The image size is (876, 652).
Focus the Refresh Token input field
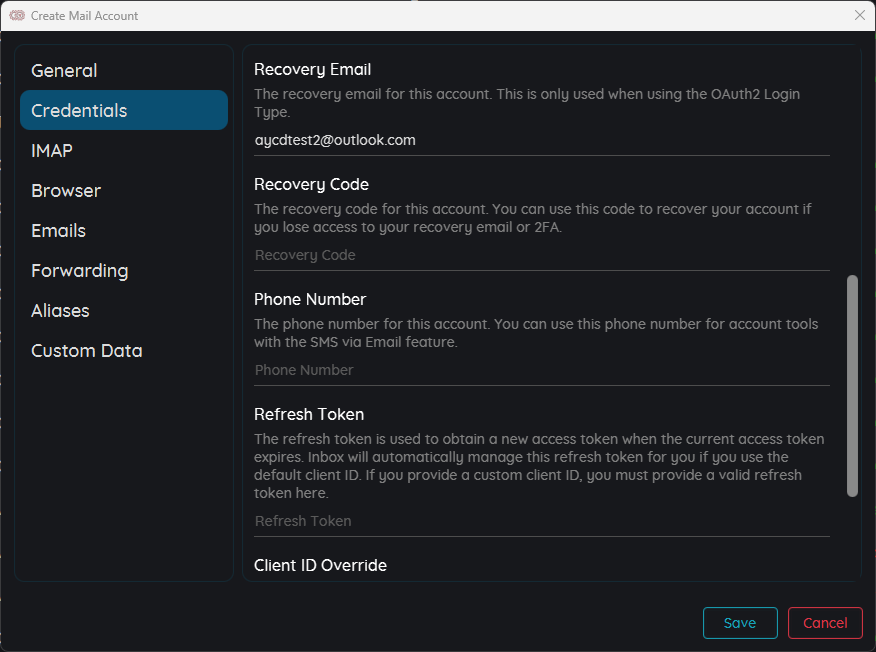(x=541, y=521)
